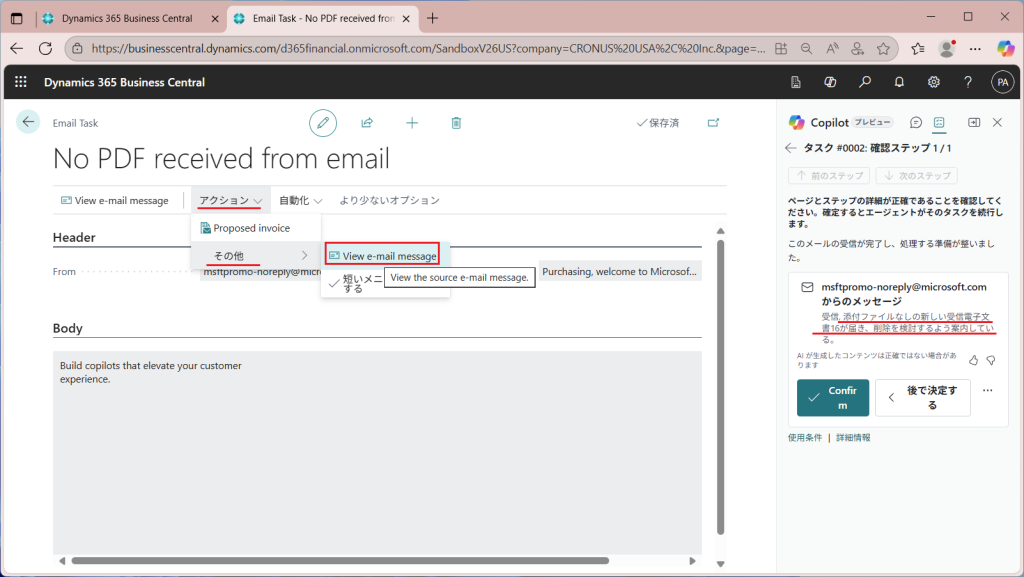Return from task #0002 with back arrow

click(x=791, y=148)
